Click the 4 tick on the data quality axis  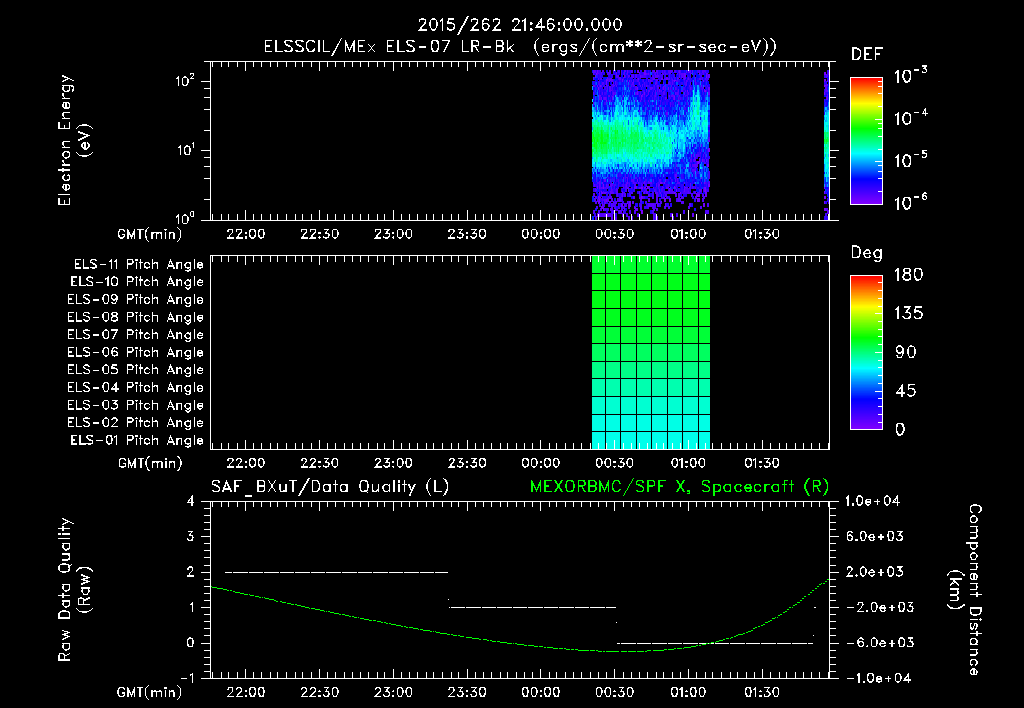191,501
